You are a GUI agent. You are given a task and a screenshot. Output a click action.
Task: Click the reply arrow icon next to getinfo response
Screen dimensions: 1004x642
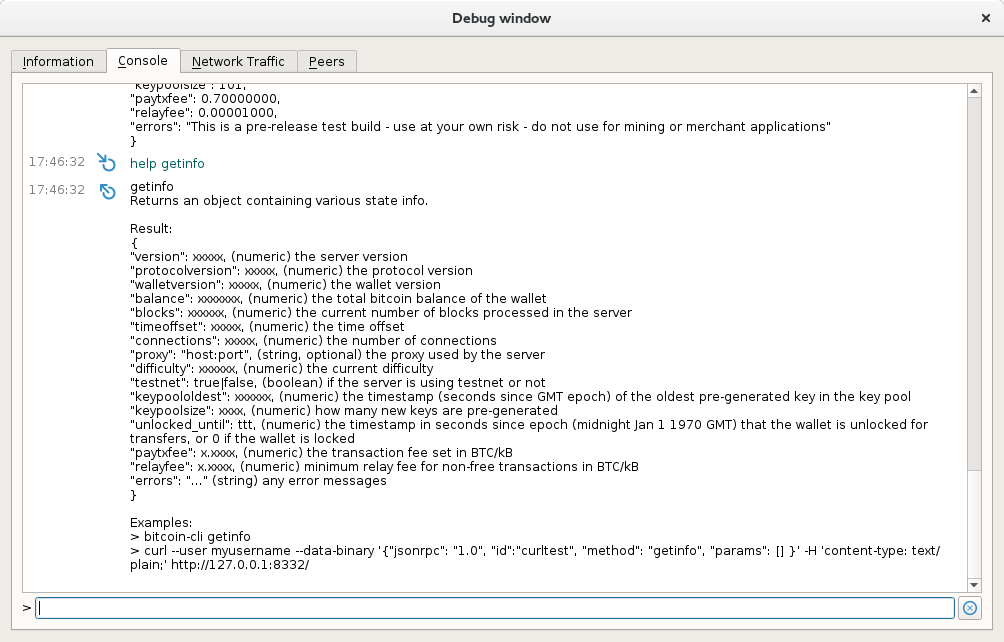107,191
